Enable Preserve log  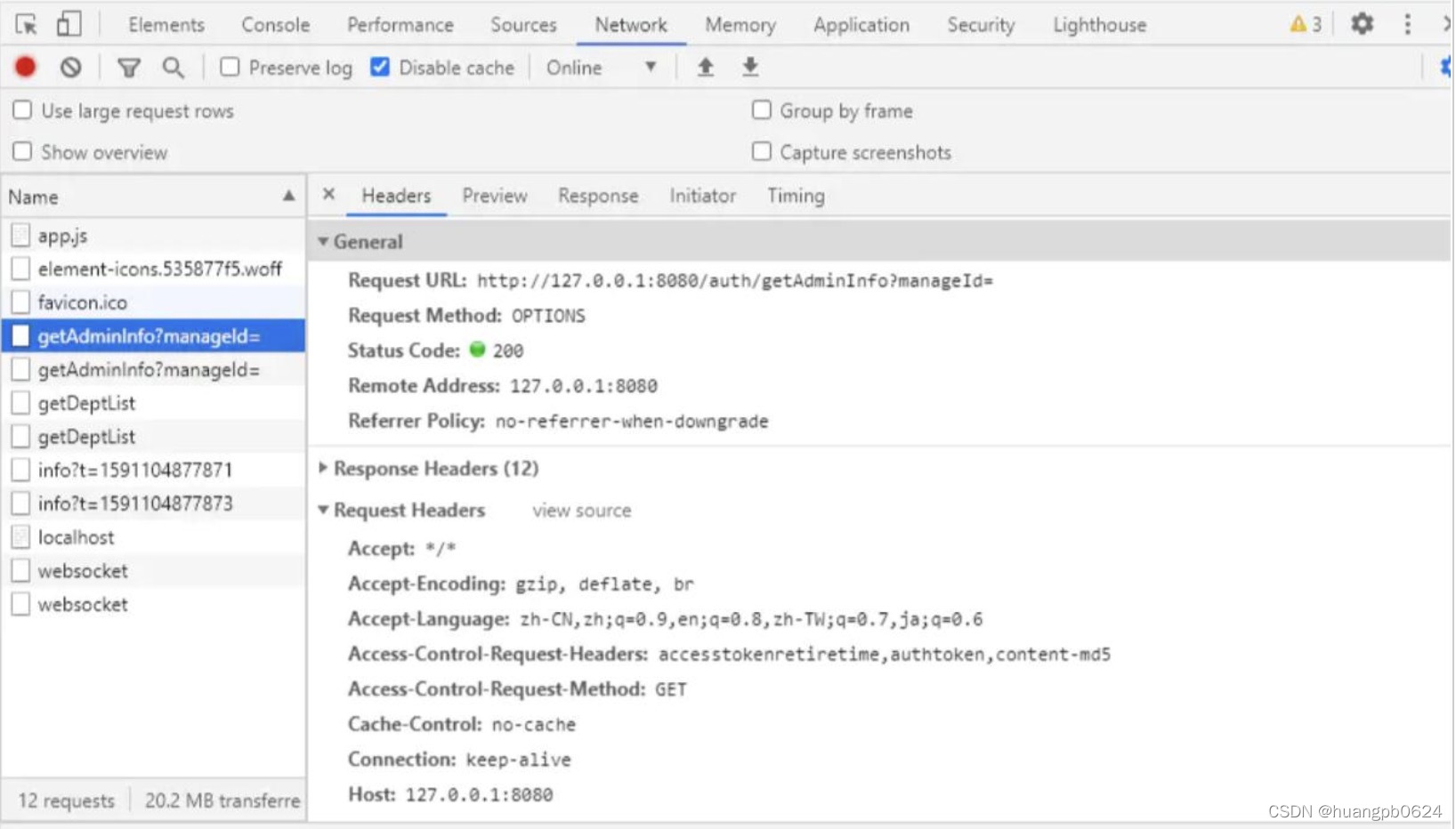pyautogui.click(x=231, y=66)
